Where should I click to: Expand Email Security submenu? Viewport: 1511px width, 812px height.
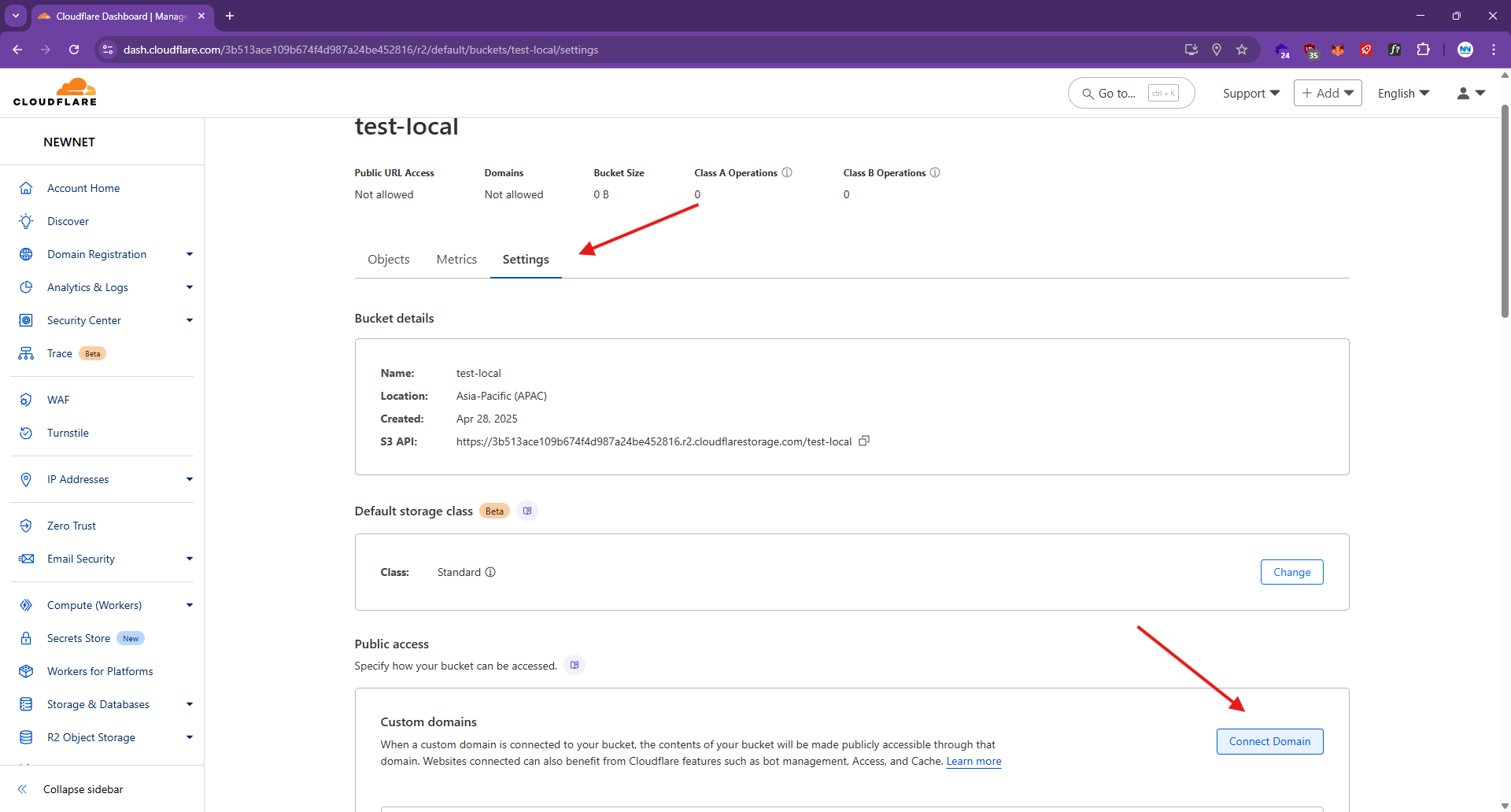pos(190,559)
